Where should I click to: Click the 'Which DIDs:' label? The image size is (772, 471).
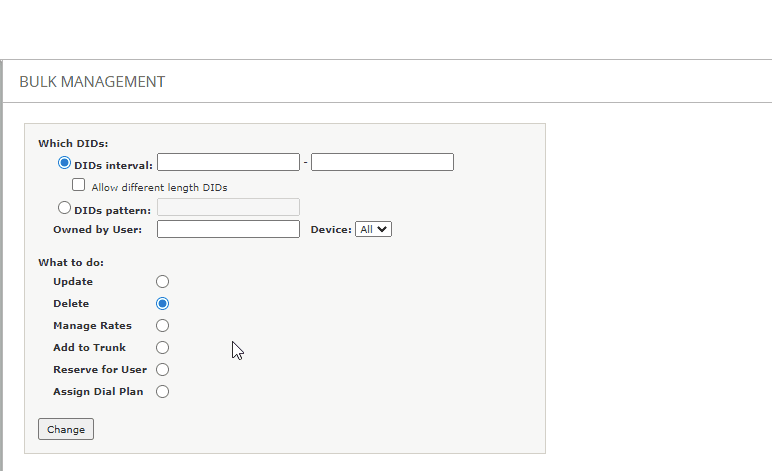(73, 144)
